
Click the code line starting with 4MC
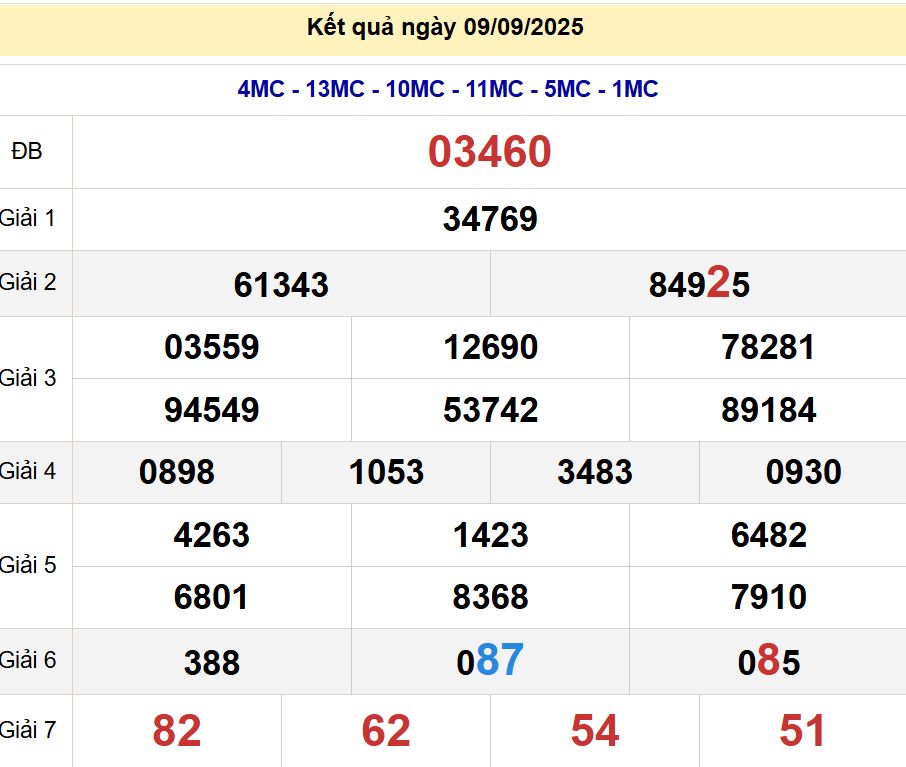pyautogui.click(x=447, y=89)
